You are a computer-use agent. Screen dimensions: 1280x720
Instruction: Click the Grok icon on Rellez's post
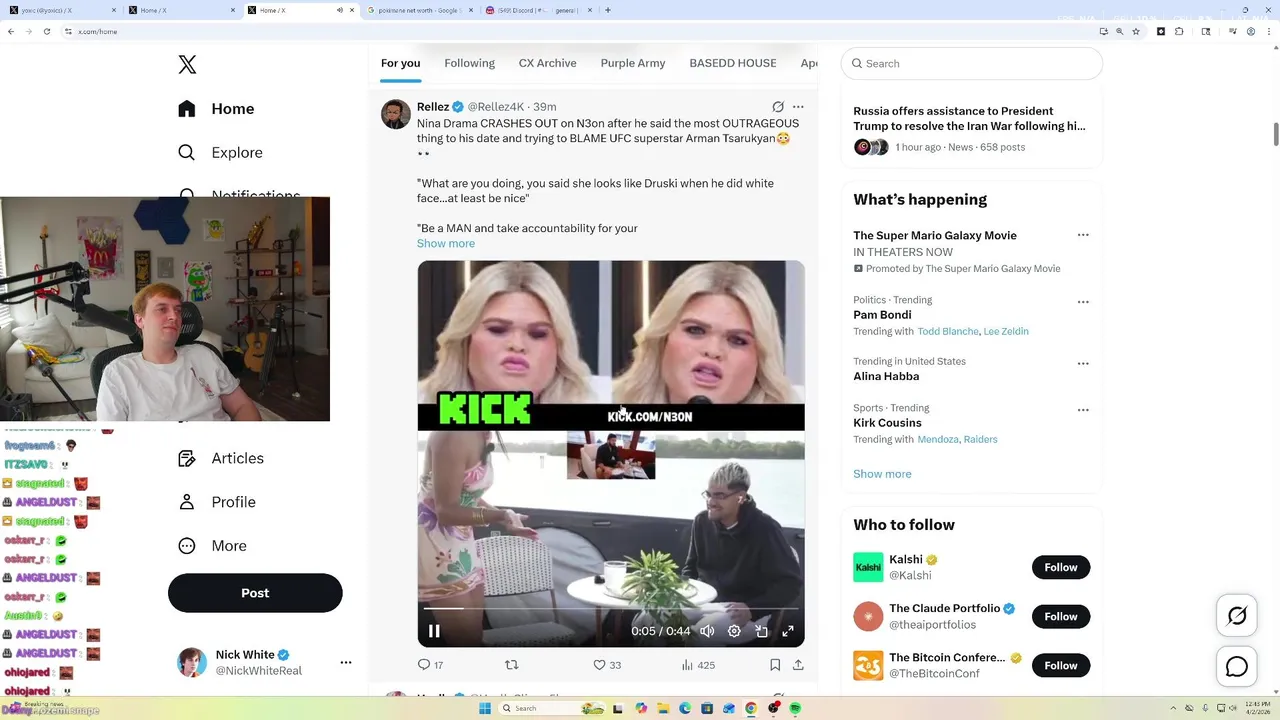[778, 107]
